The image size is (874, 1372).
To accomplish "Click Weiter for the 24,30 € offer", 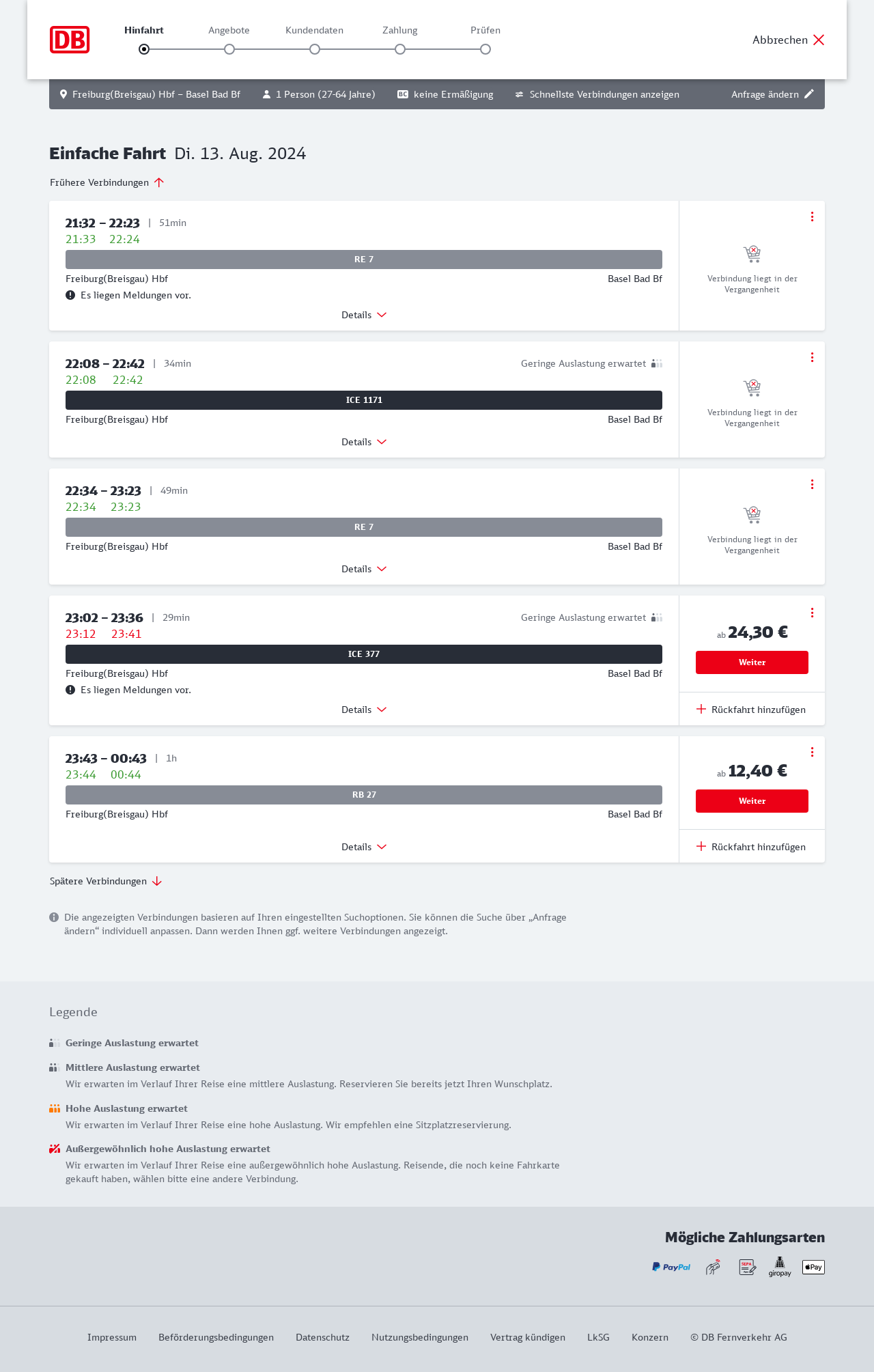I will pyautogui.click(x=752, y=662).
